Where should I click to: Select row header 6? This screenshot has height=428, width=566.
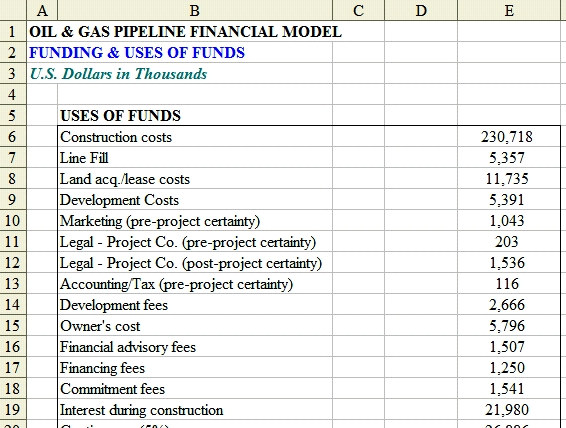pyautogui.click(x=13, y=136)
